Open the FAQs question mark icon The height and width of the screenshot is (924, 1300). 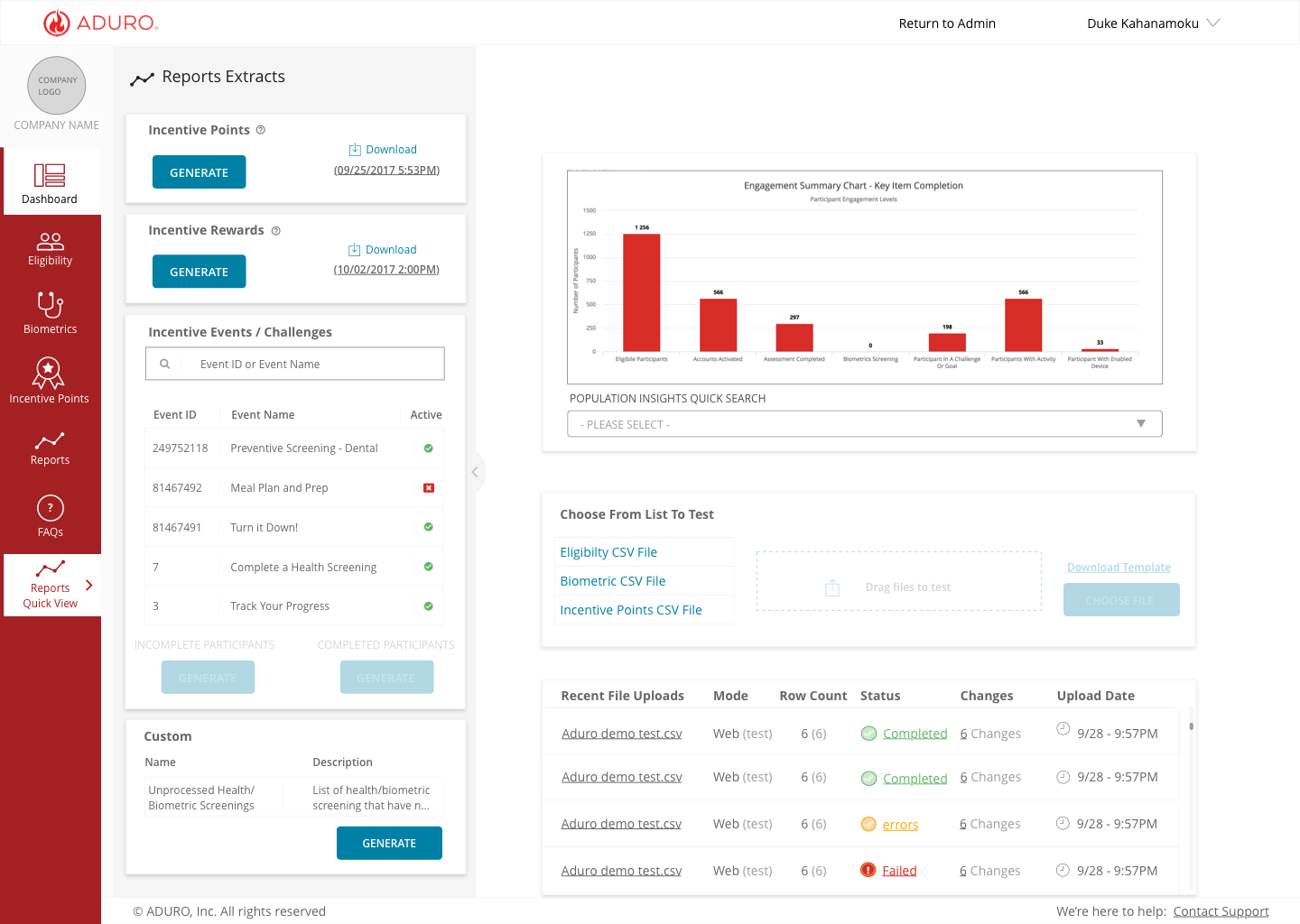[x=51, y=508]
